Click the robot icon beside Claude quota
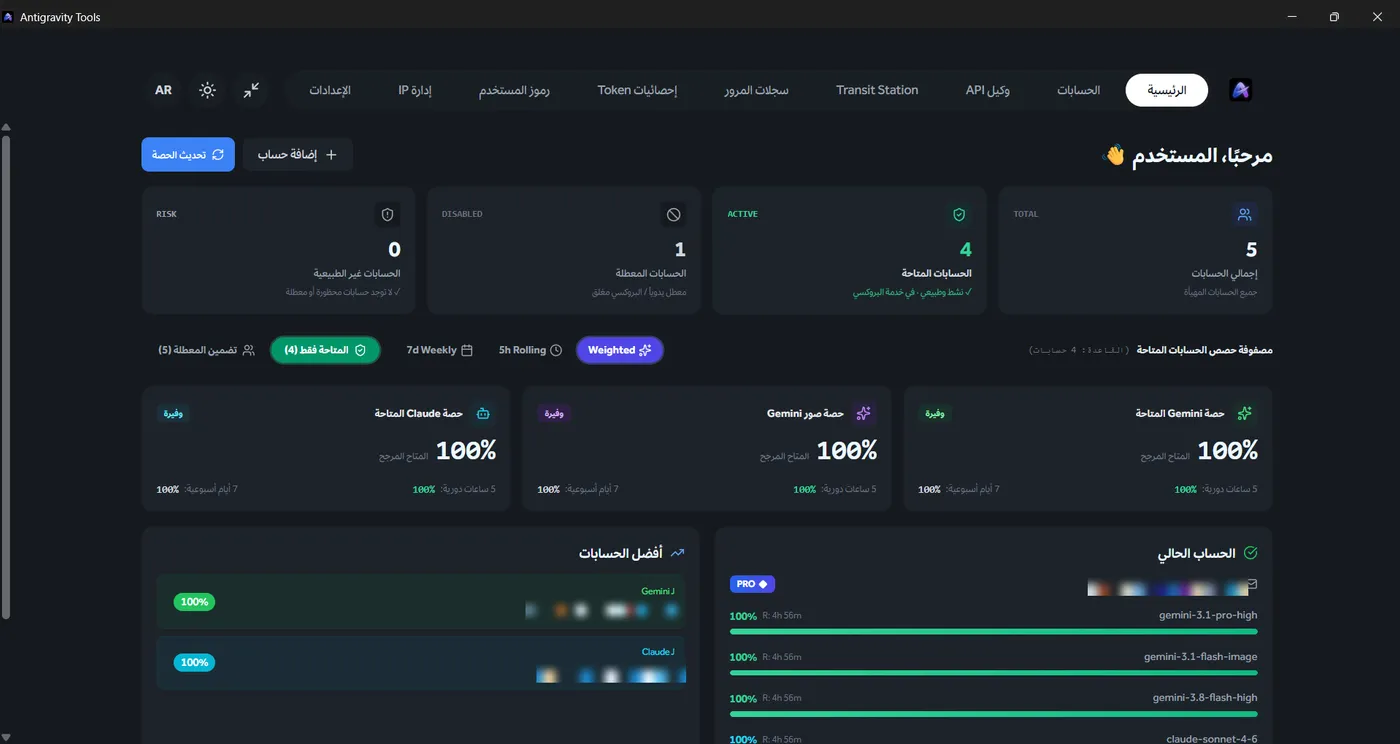This screenshot has height=744, width=1400. [483, 413]
